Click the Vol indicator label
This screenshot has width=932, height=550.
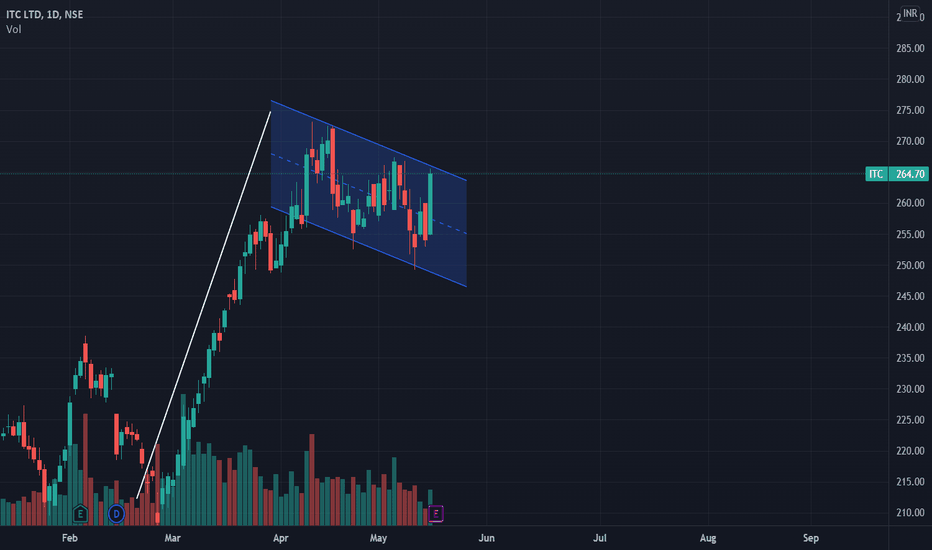pyautogui.click(x=14, y=29)
